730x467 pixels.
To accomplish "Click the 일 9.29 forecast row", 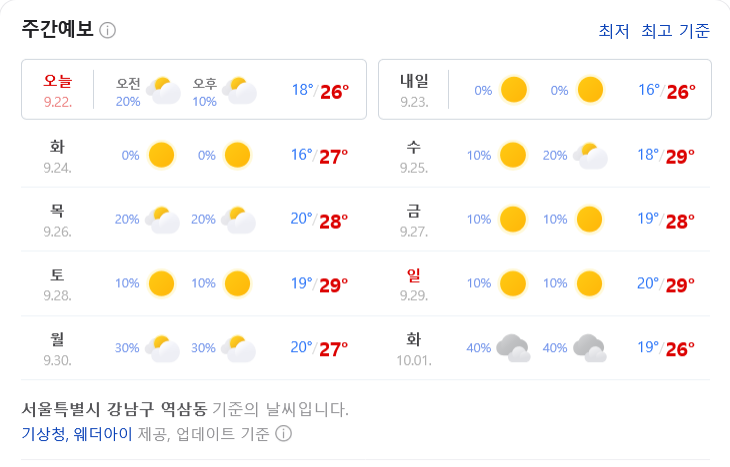I will (x=544, y=284).
